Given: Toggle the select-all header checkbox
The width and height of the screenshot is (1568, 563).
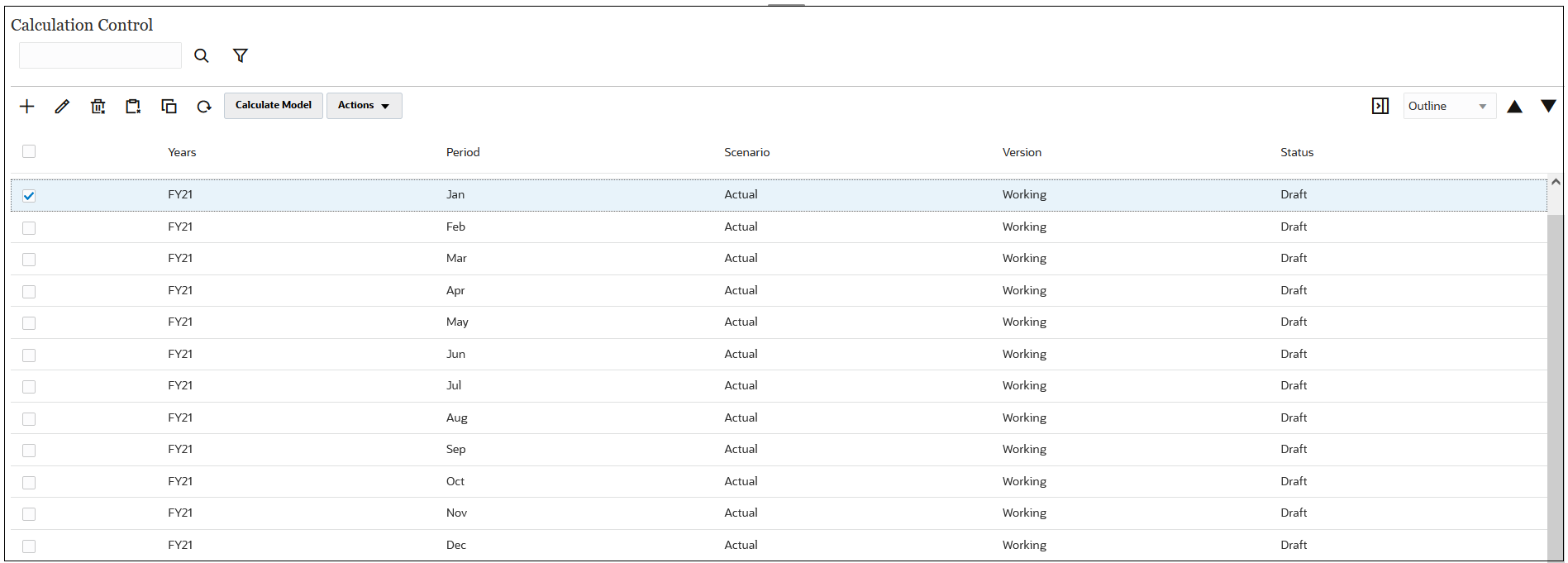Looking at the screenshot, I should coord(29,151).
